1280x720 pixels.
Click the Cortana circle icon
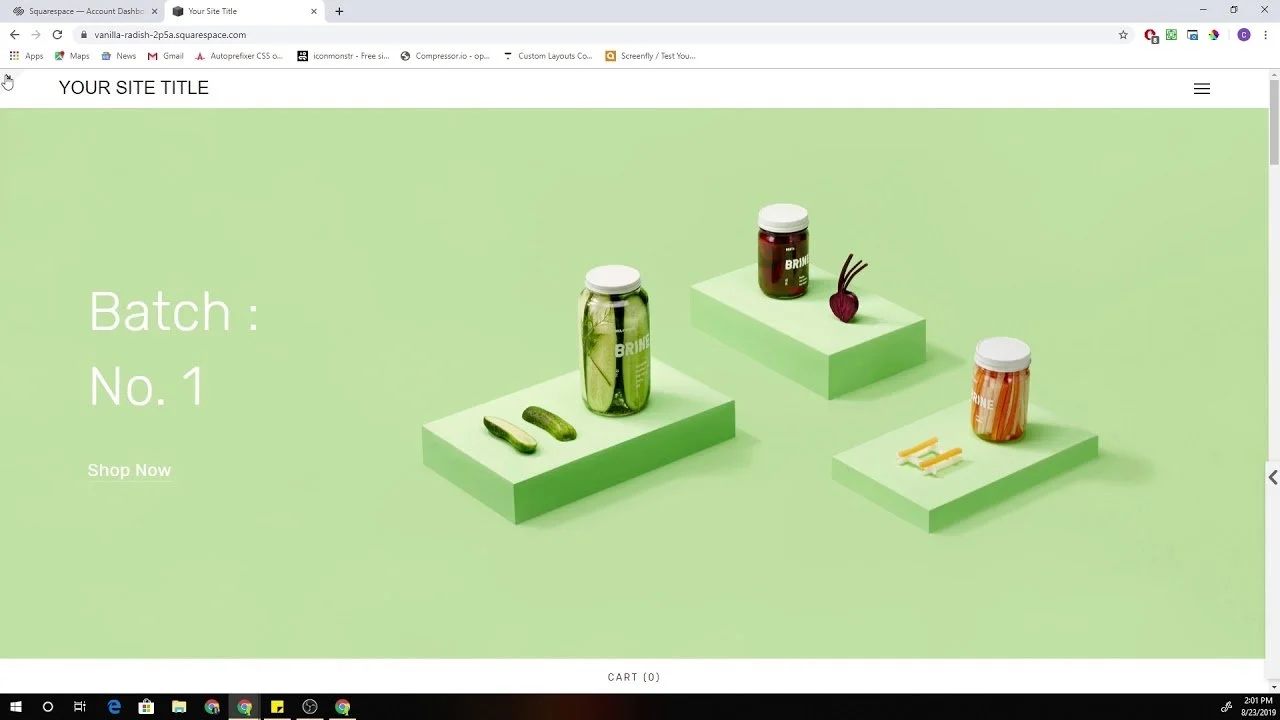pos(47,707)
